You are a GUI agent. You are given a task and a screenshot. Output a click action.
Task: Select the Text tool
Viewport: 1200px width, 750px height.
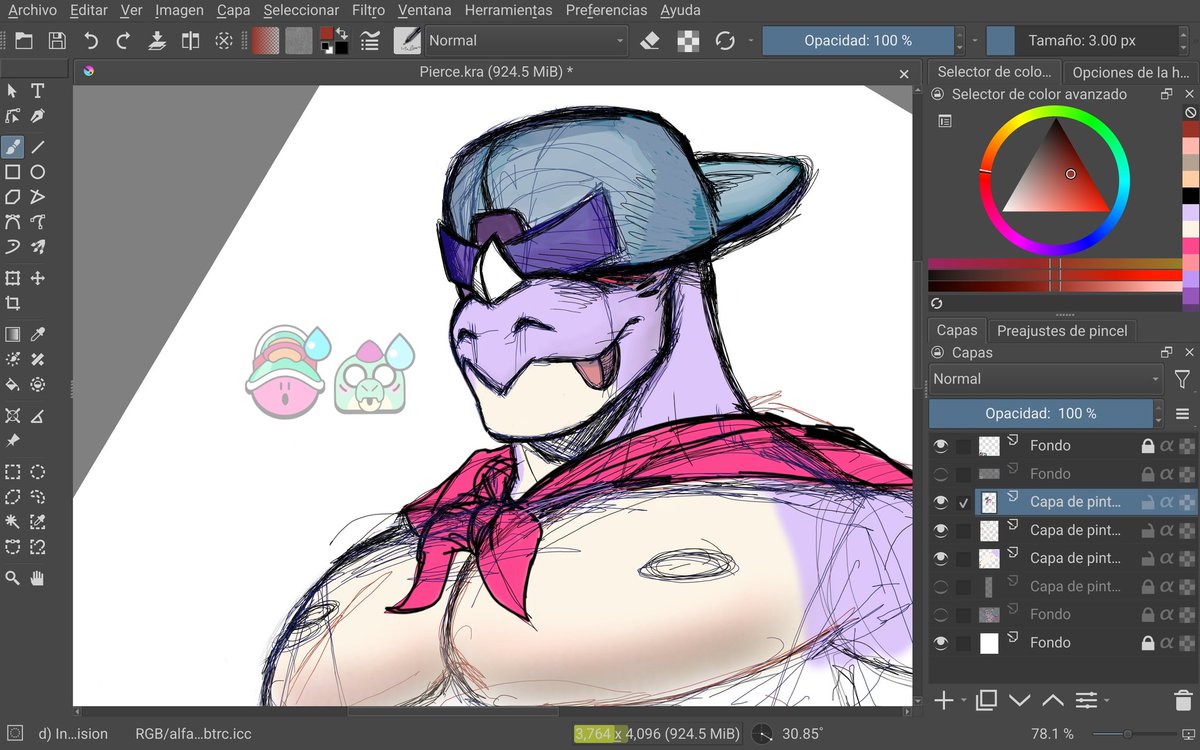pos(37,91)
